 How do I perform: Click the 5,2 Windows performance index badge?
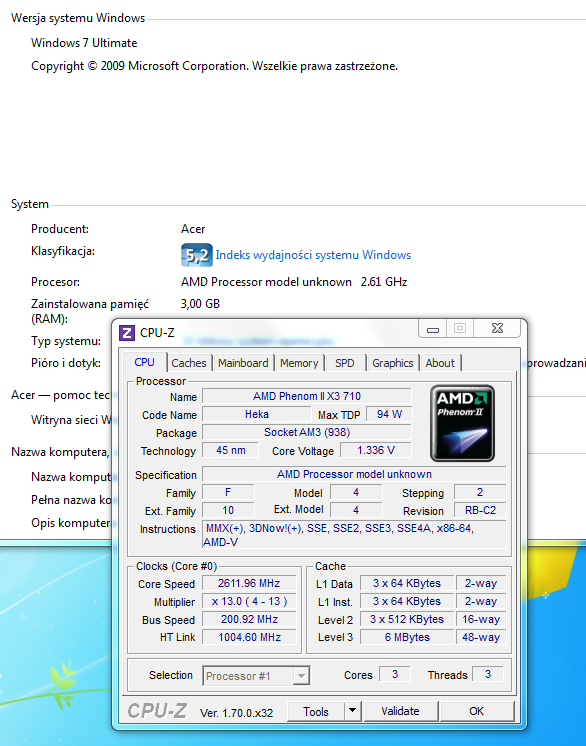[196, 255]
